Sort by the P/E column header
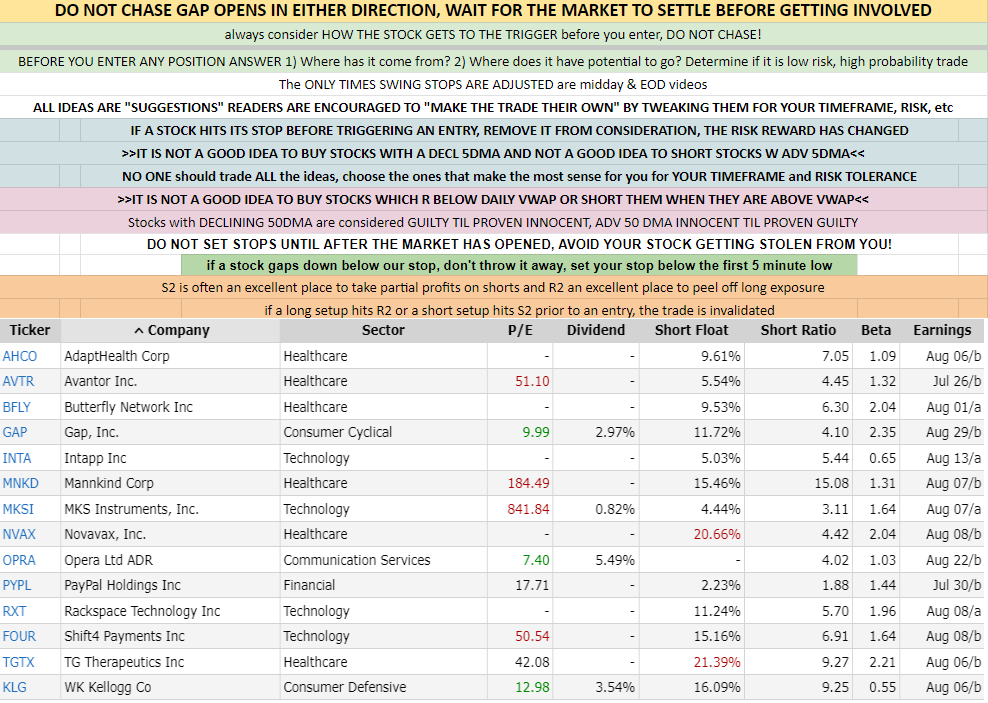Screen dimensions: 988x703 click(x=520, y=330)
